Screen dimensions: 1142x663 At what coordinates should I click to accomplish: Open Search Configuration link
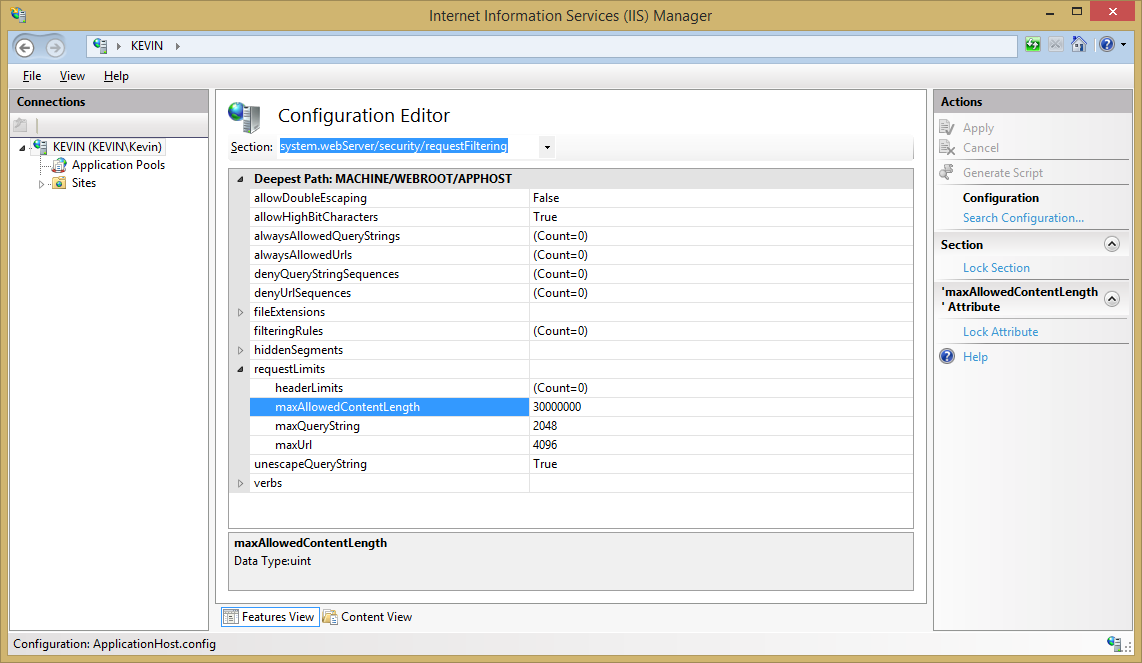tap(1023, 218)
